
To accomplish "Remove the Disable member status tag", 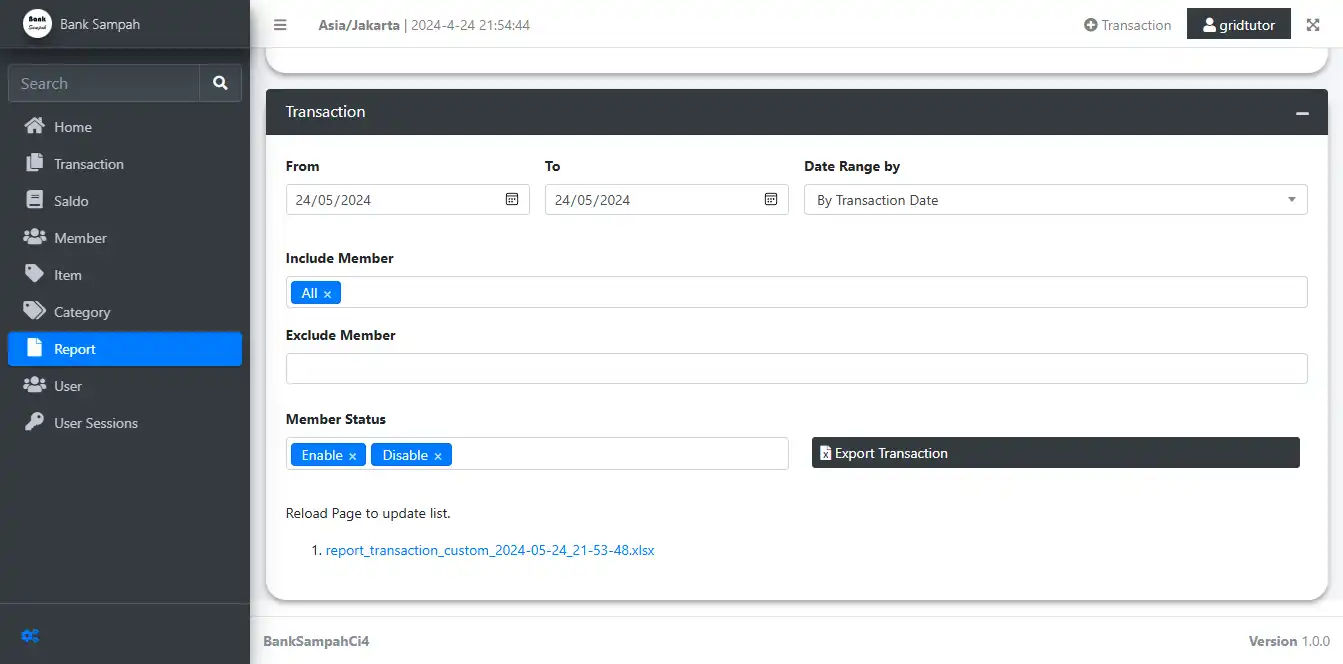I will tap(438, 456).
